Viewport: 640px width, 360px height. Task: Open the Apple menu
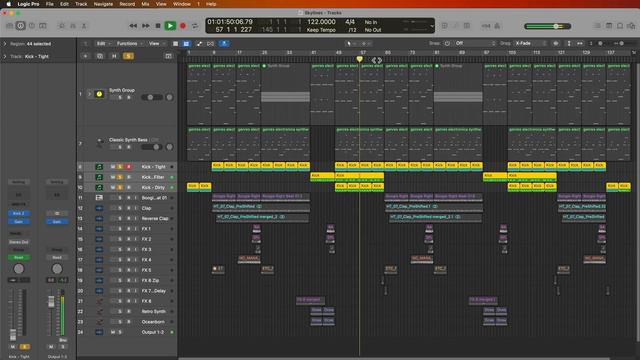tap(9, 4)
